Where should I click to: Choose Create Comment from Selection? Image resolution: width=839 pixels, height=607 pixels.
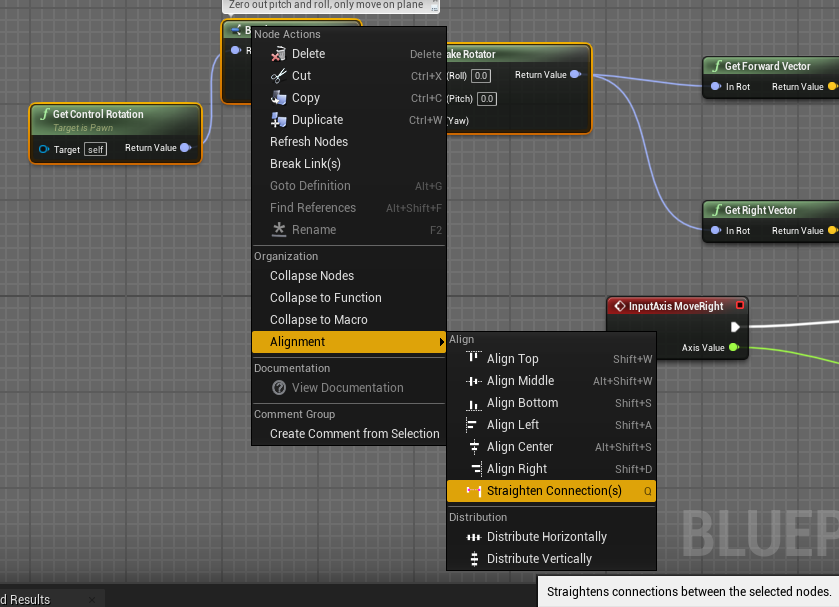coord(348,434)
